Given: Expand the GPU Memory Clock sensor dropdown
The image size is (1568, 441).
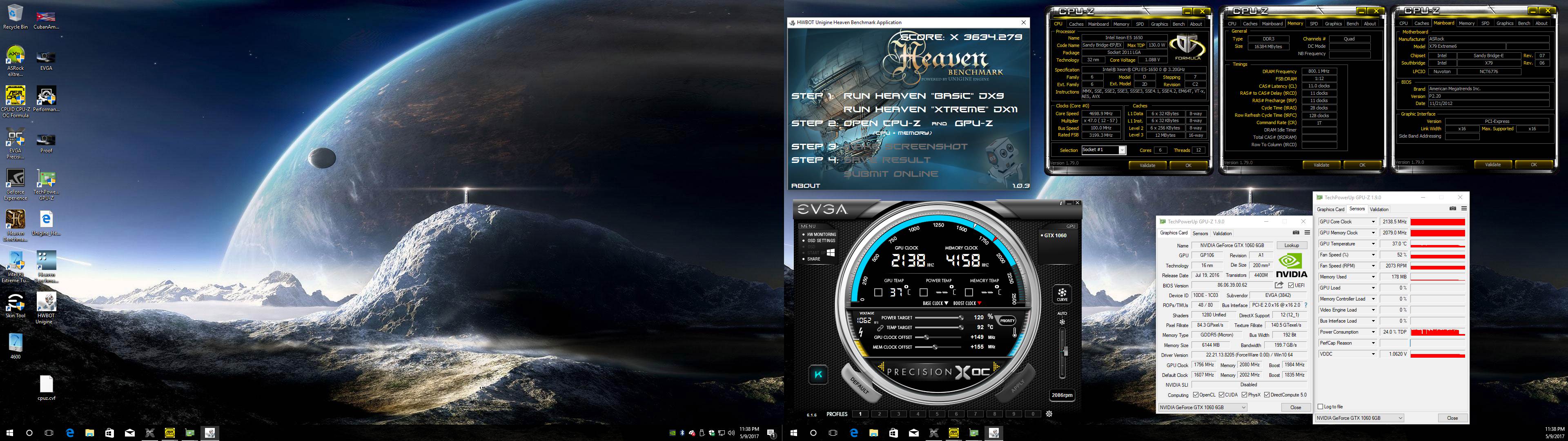Looking at the screenshot, I should (1373, 233).
